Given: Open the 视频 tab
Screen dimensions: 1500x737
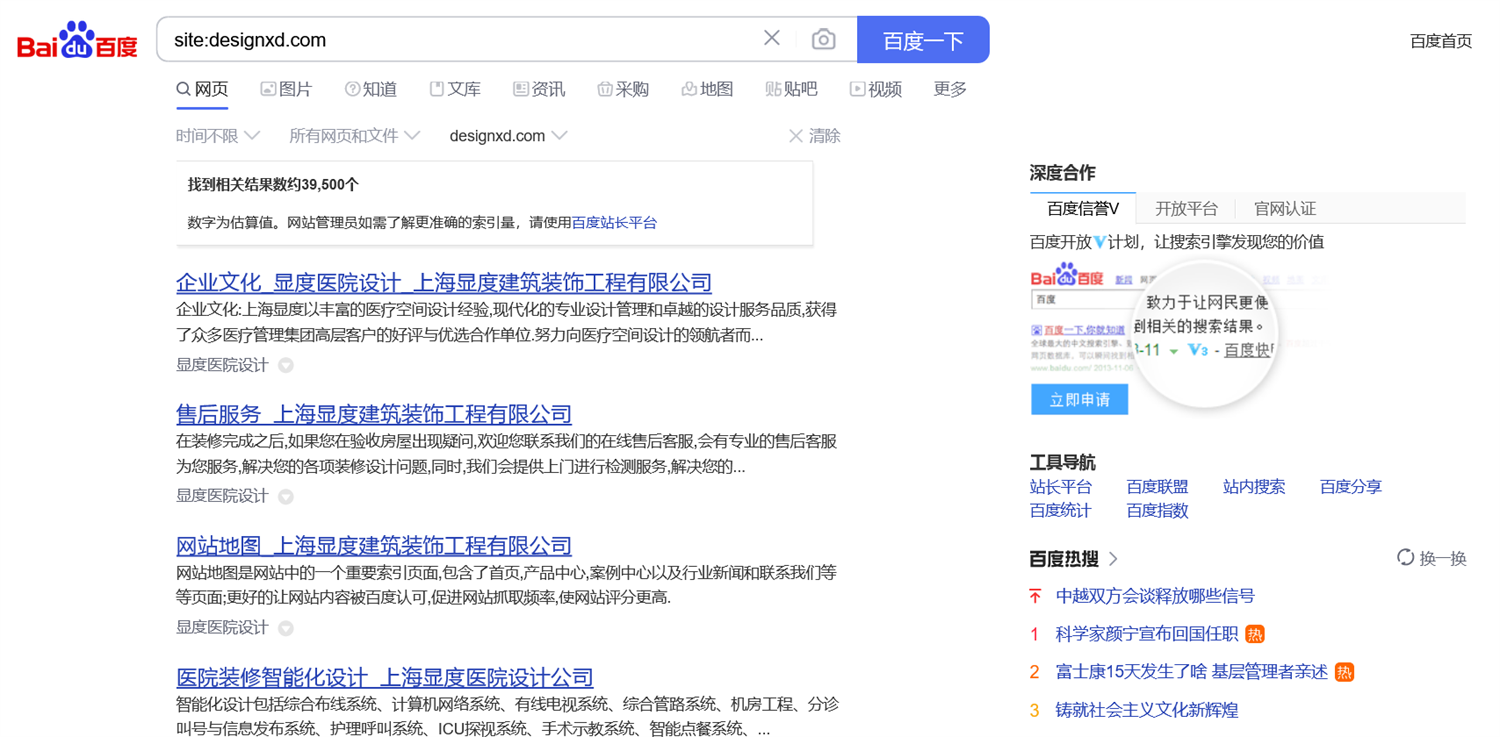Looking at the screenshot, I should tap(876, 89).
